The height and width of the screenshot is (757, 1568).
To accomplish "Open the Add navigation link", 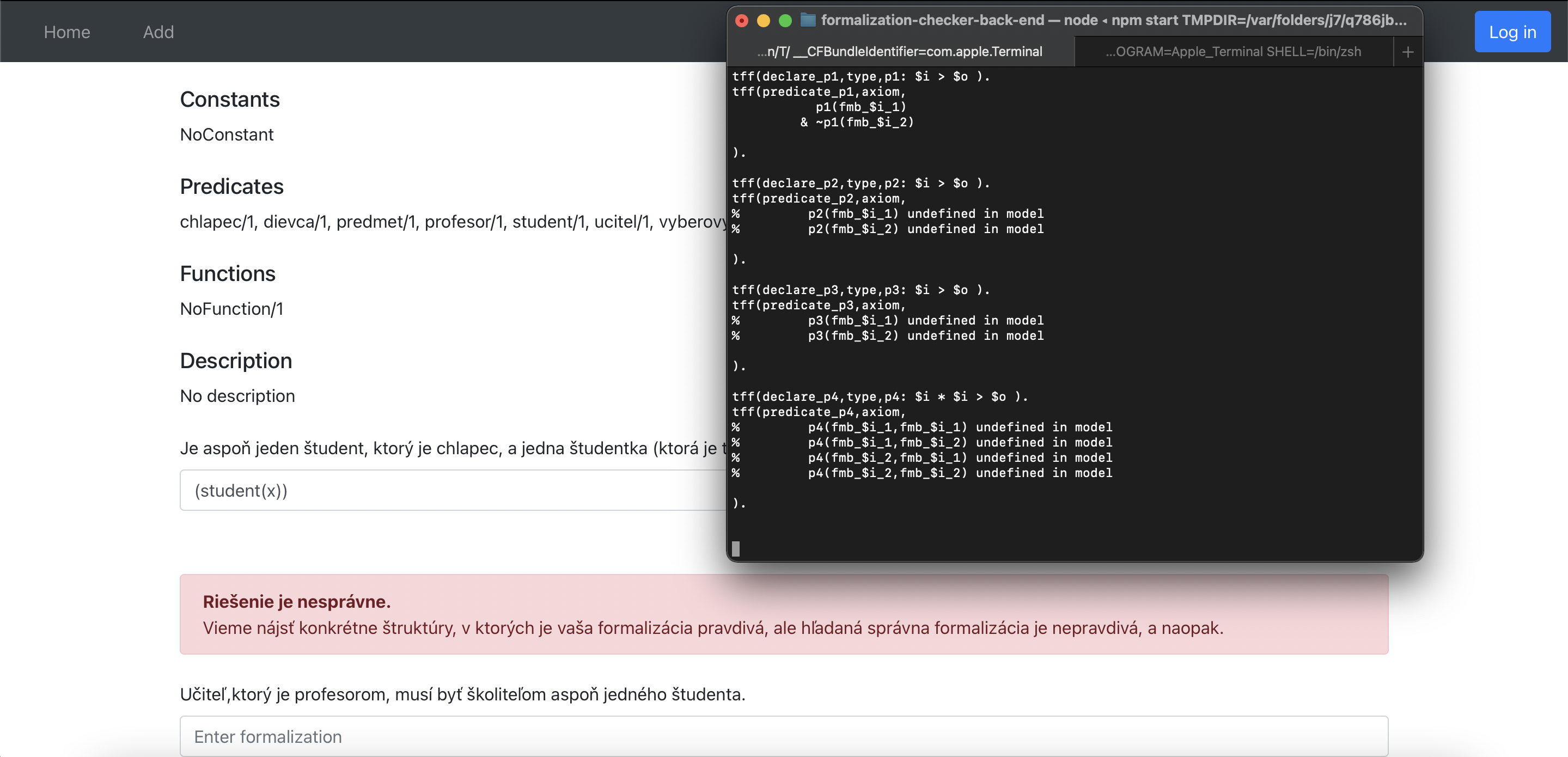I will pos(158,32).
